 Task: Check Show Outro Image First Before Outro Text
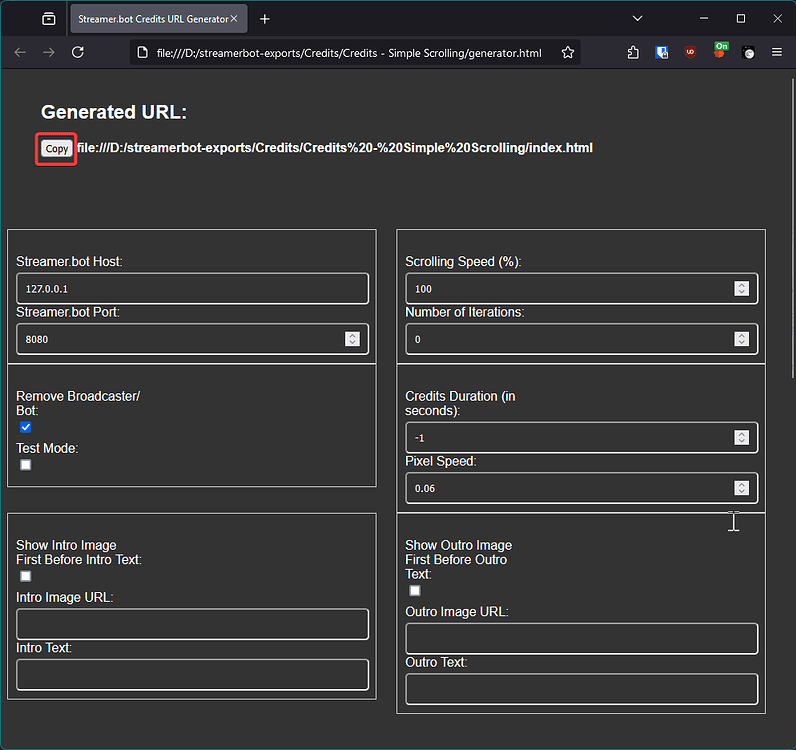coord(415,591)
